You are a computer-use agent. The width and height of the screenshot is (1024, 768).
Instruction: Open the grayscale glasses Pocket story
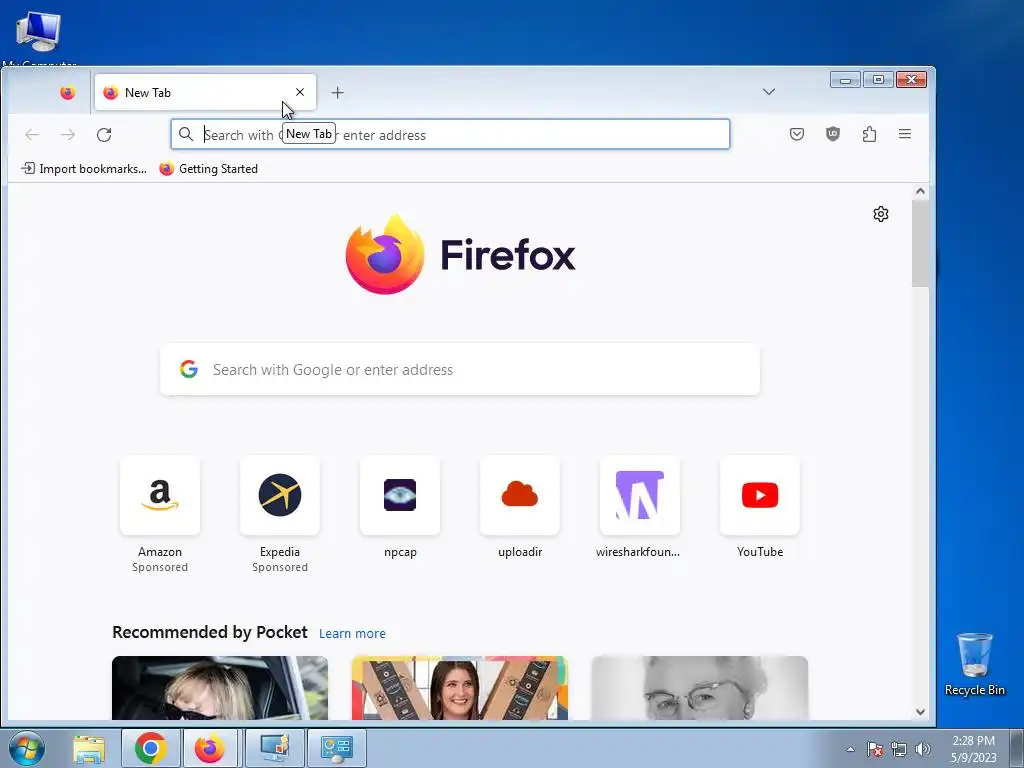click(x=699, y=688)
